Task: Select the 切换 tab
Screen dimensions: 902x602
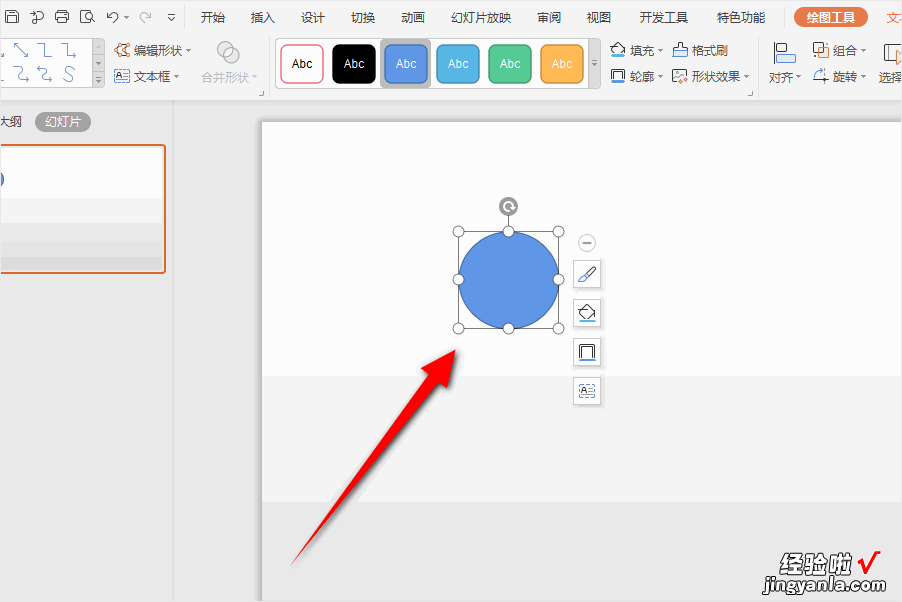Action: (362, 18)
